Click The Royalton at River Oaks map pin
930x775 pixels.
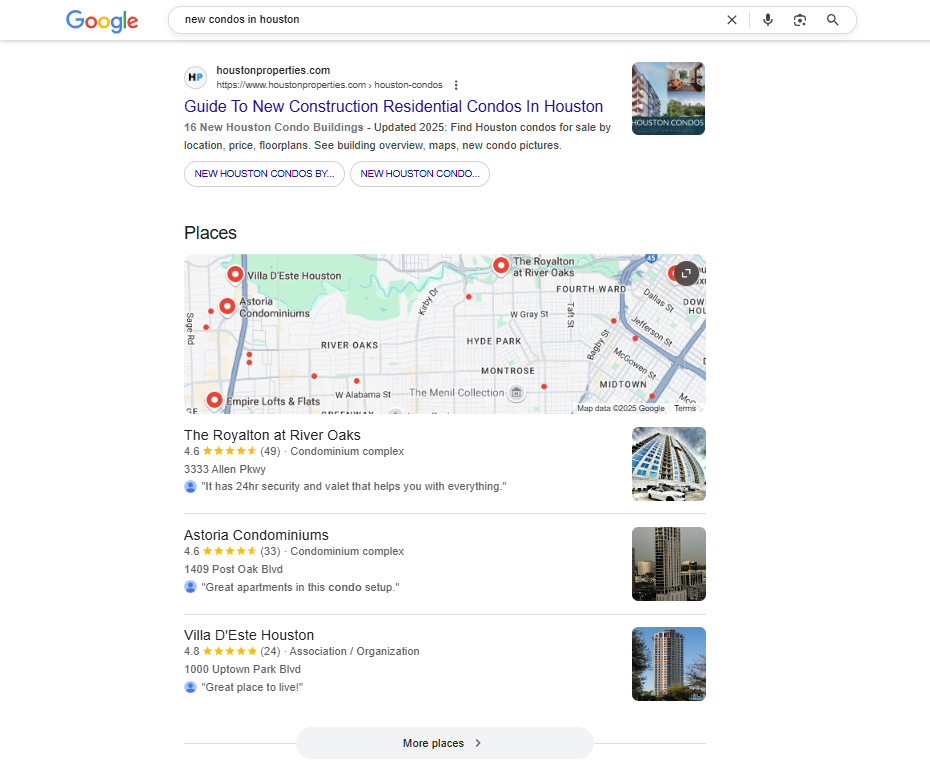pos(501,266)
